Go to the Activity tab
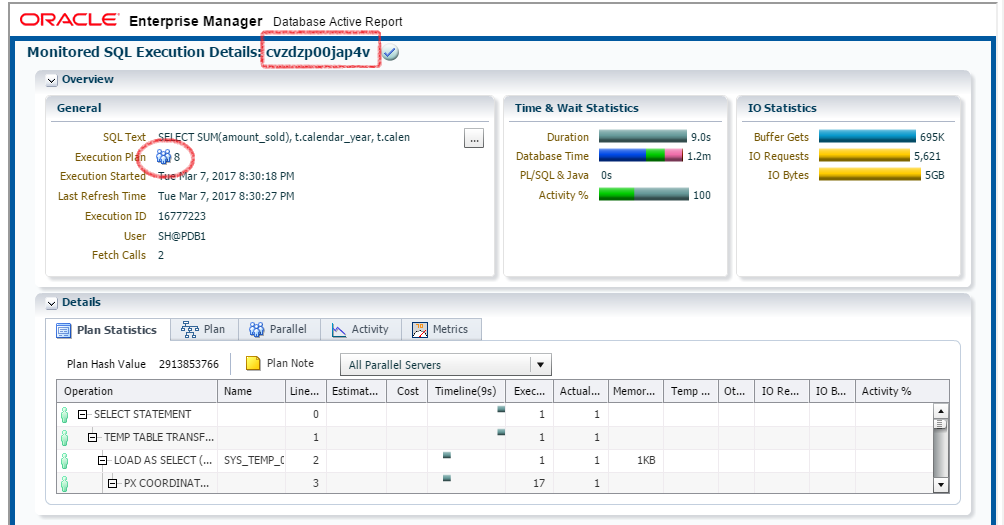Screen dimensions: 1004x525 360,329
